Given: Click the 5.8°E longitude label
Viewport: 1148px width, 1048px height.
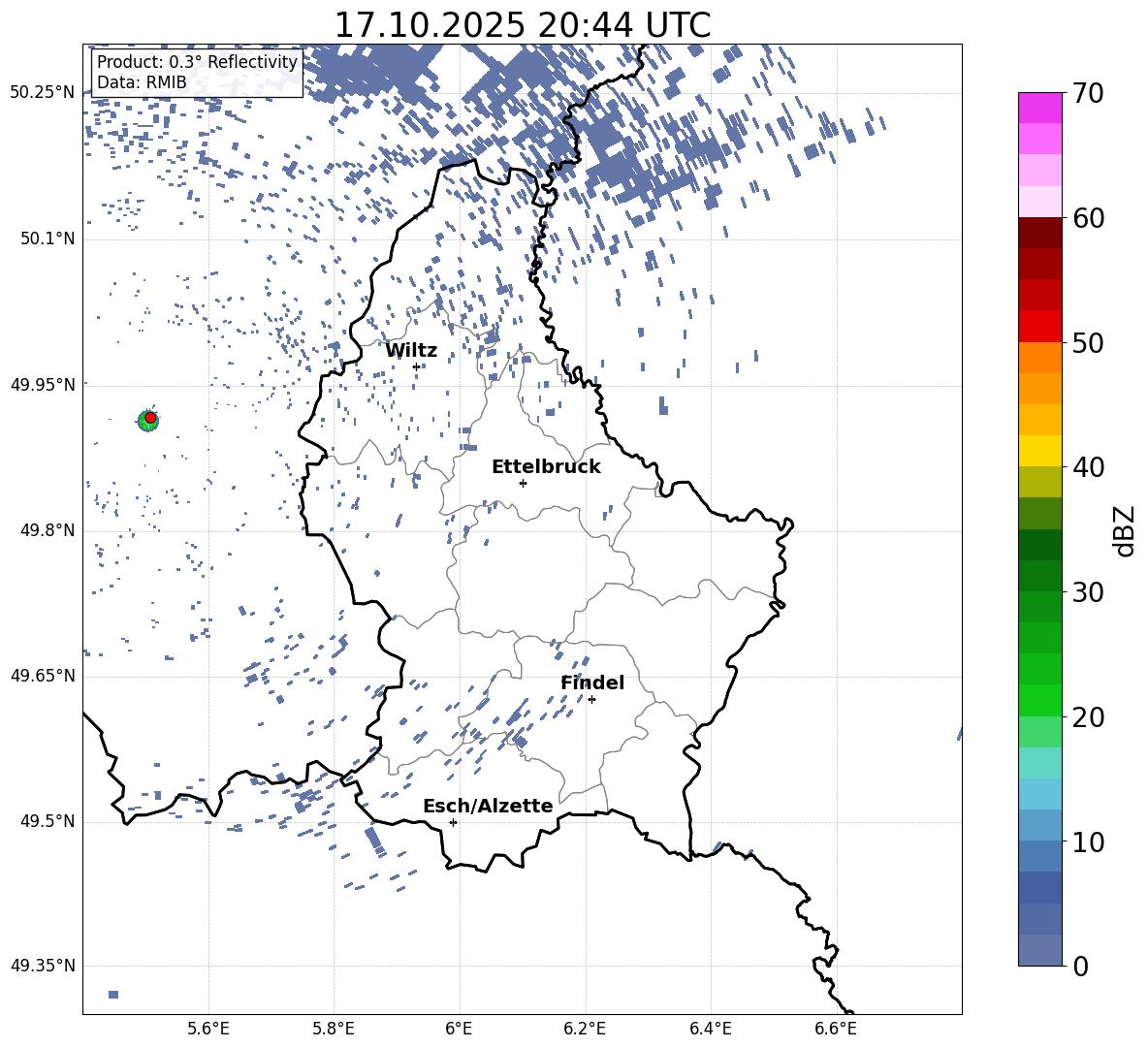Looking at the screenshot, I should (334, 1029).
